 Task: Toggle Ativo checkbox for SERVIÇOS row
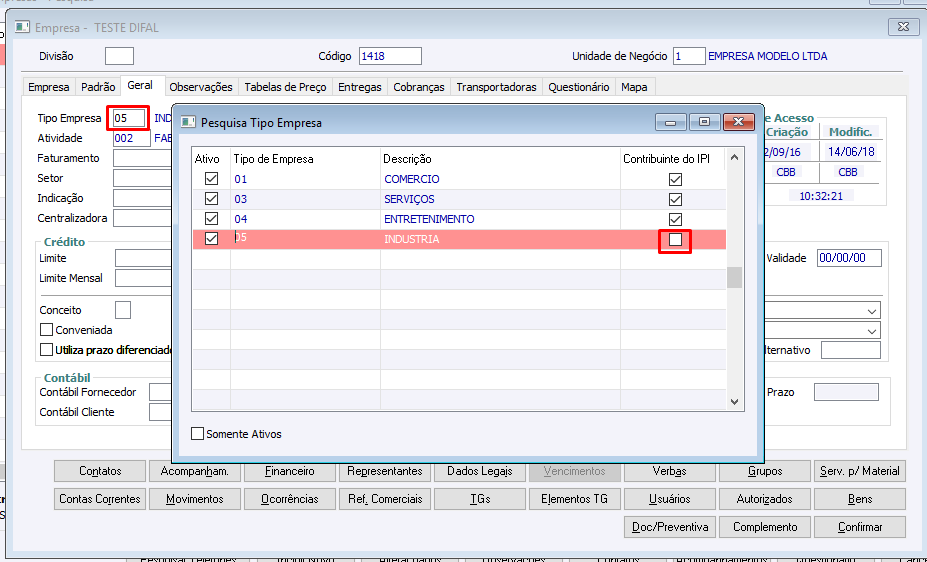pyautogui.click(x=211, y=199)
